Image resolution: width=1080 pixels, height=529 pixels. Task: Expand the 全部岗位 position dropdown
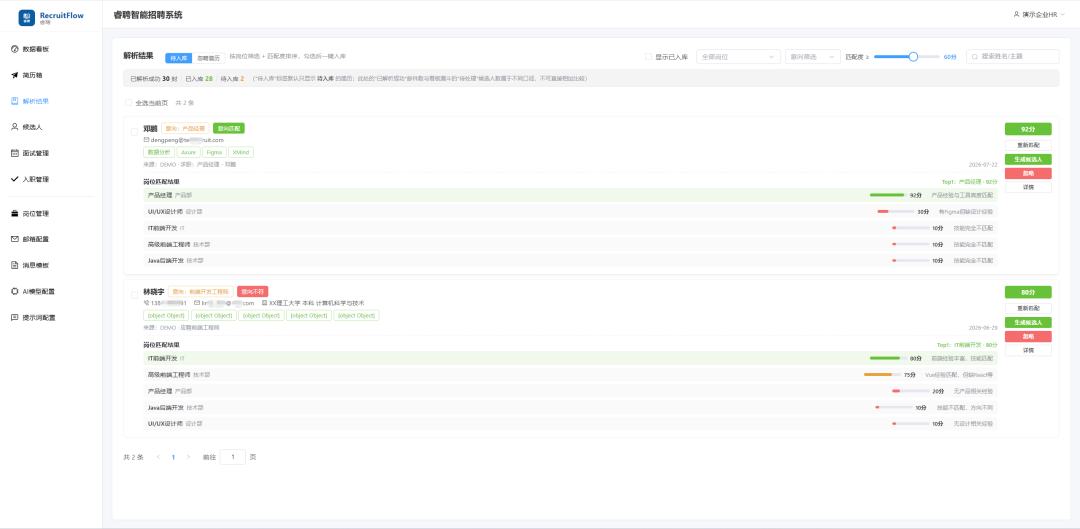(738, 56)
